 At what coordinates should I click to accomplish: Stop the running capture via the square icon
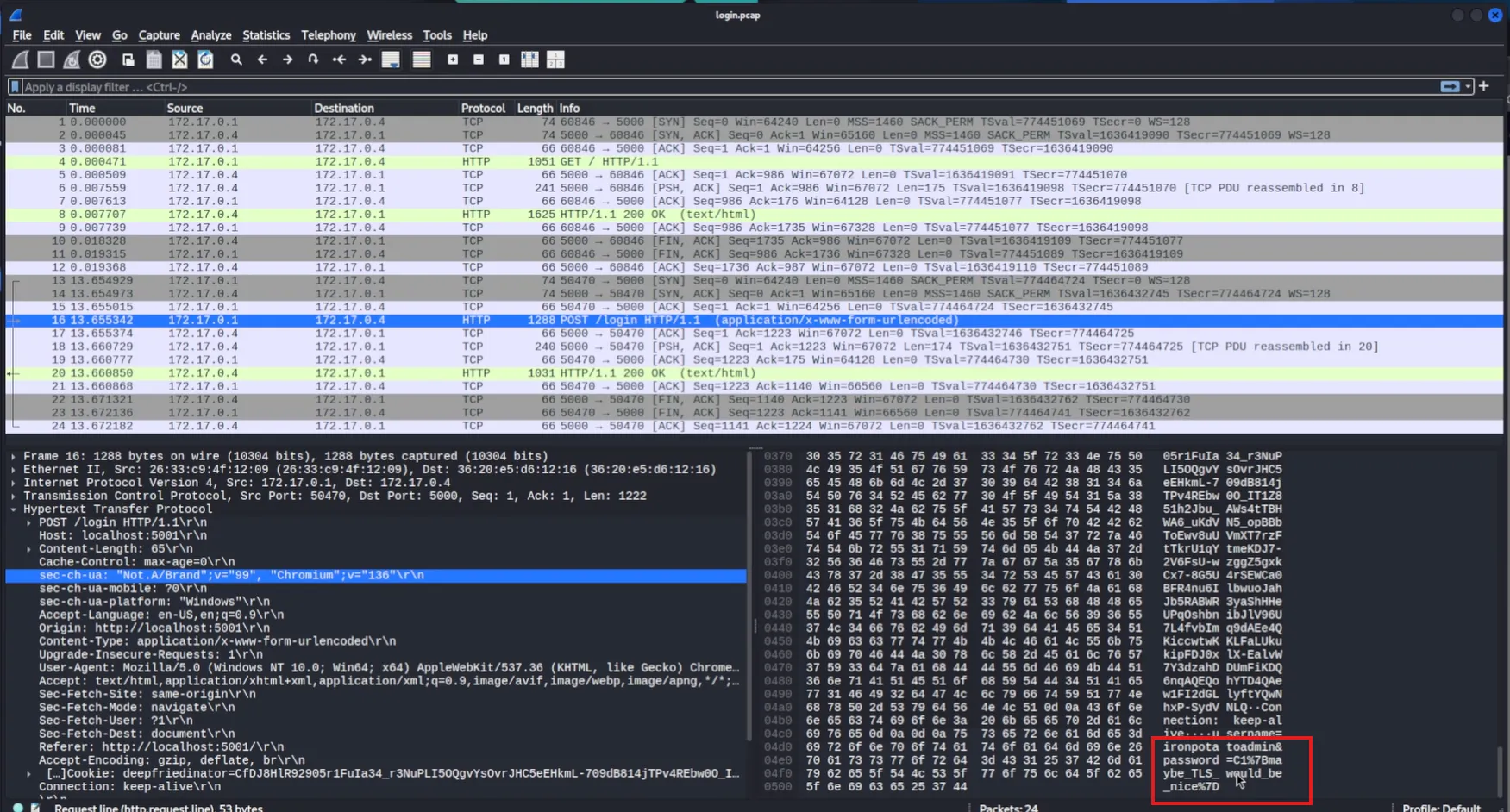pyautogui.click(x=46, y=59)
